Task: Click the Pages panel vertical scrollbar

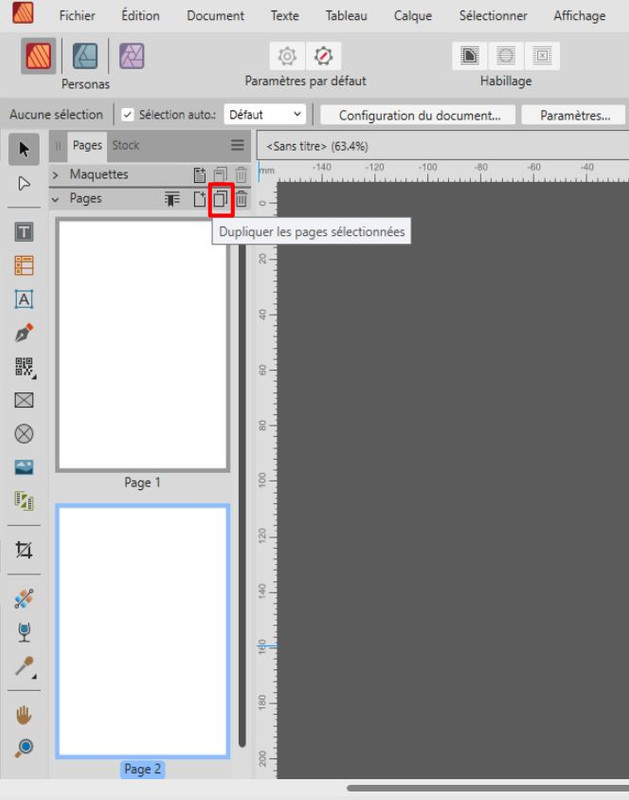Action: [242, 490]
